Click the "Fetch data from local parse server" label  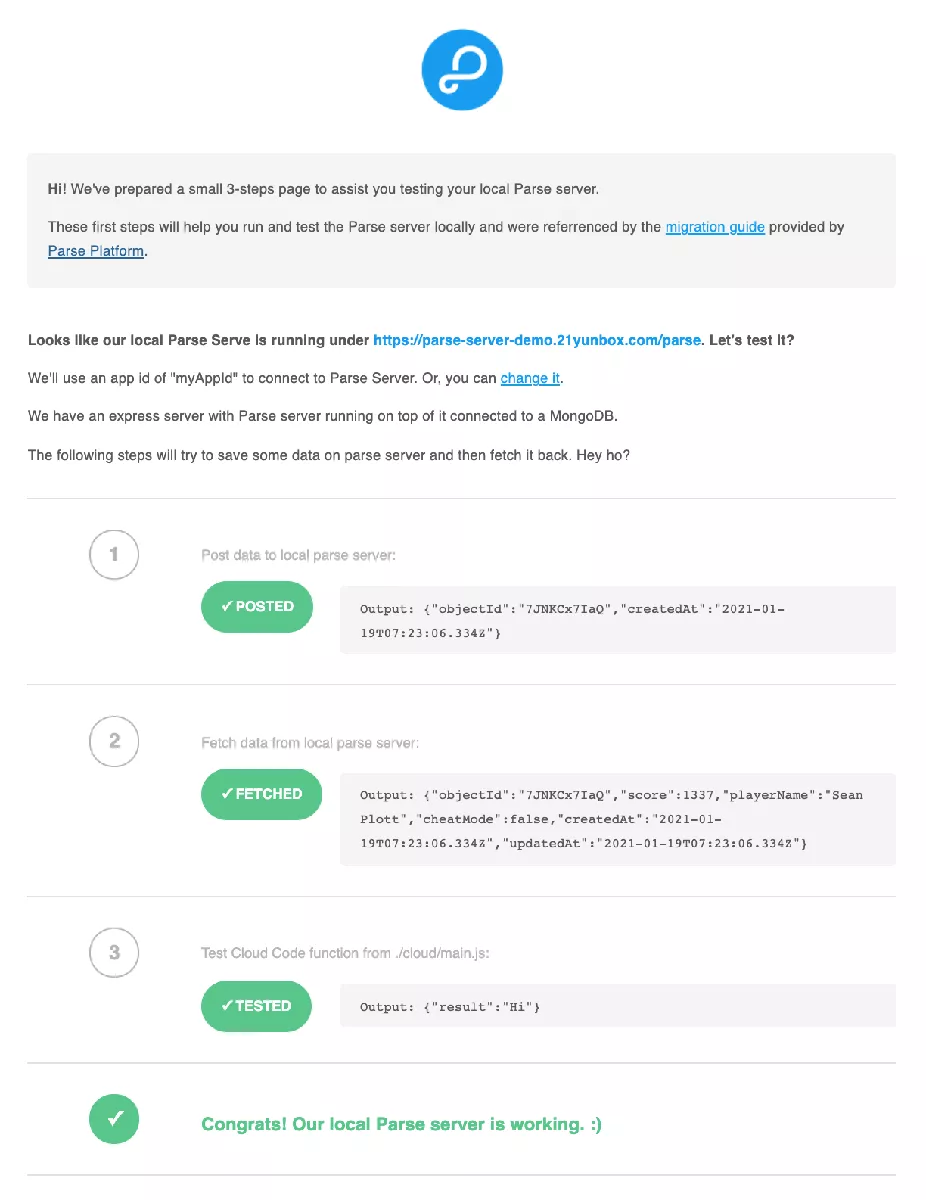coord(310,743)
